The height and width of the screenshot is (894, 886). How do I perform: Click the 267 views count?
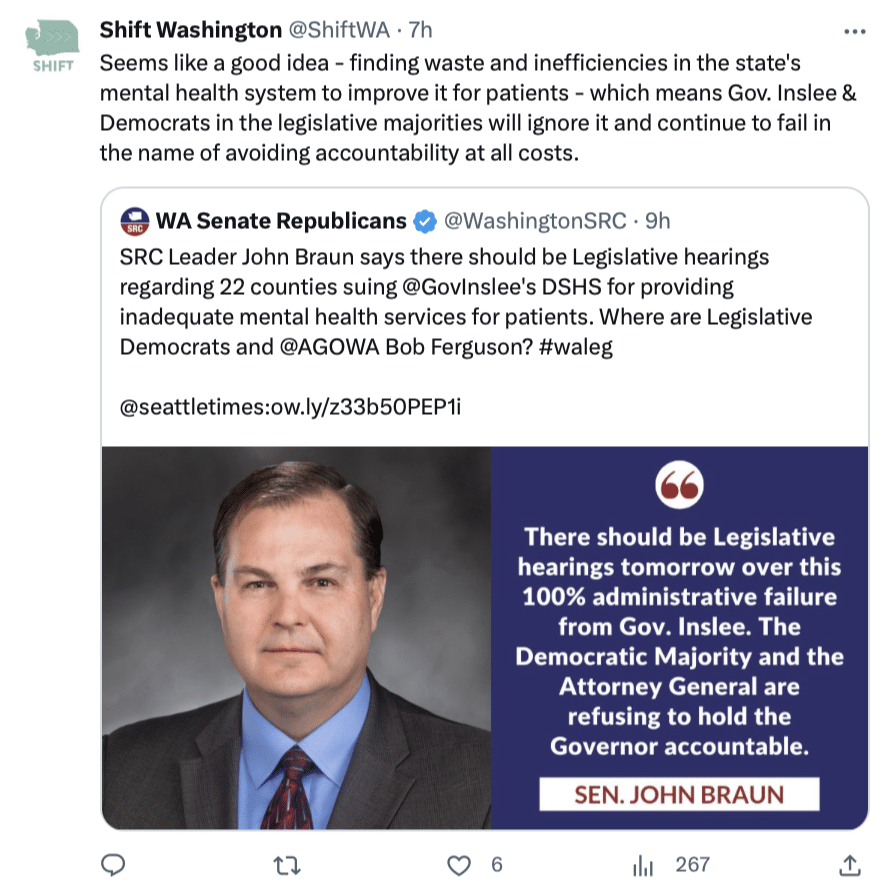click(x=693, y=864)
